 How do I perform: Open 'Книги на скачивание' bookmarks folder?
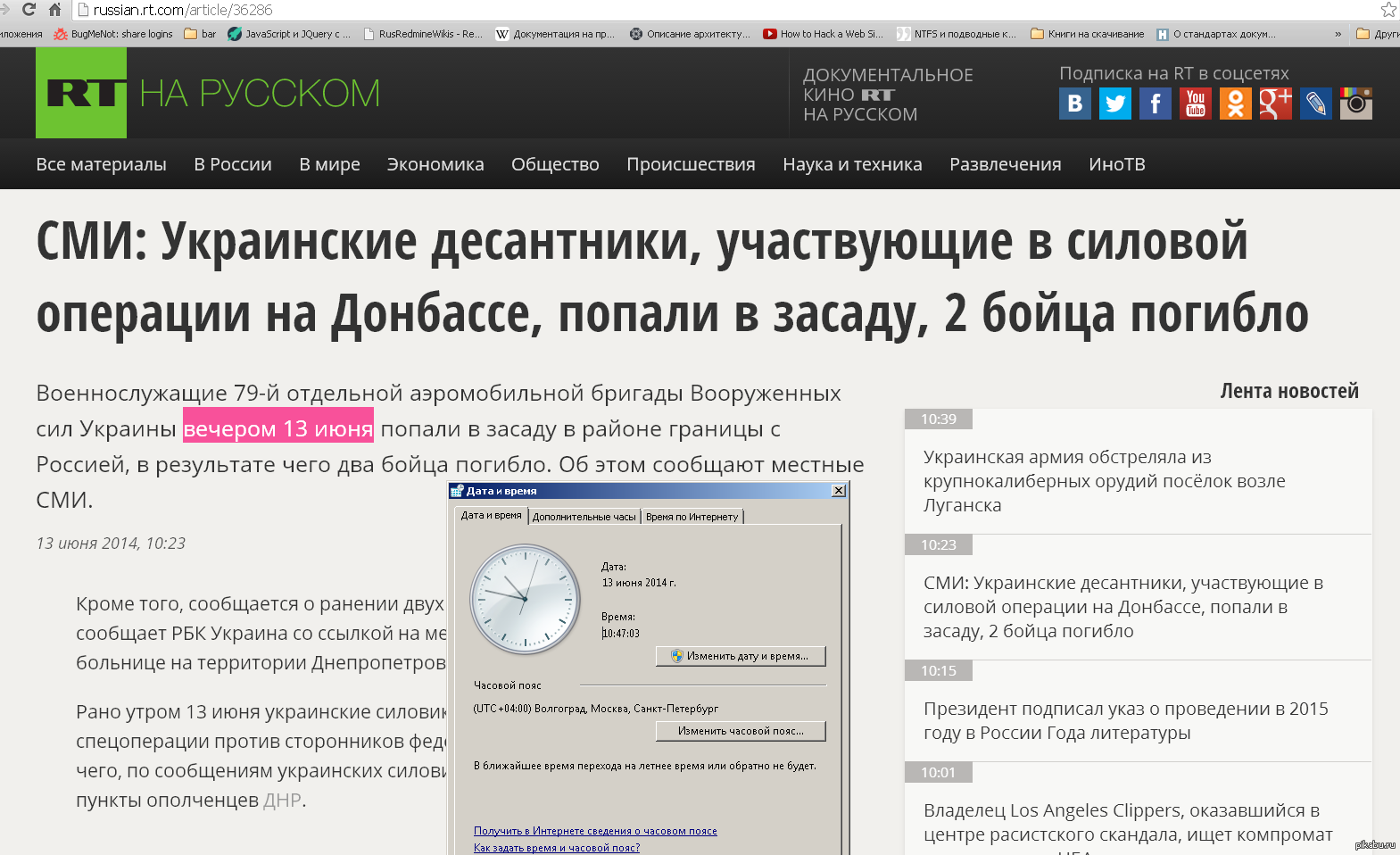(1087, 34)
